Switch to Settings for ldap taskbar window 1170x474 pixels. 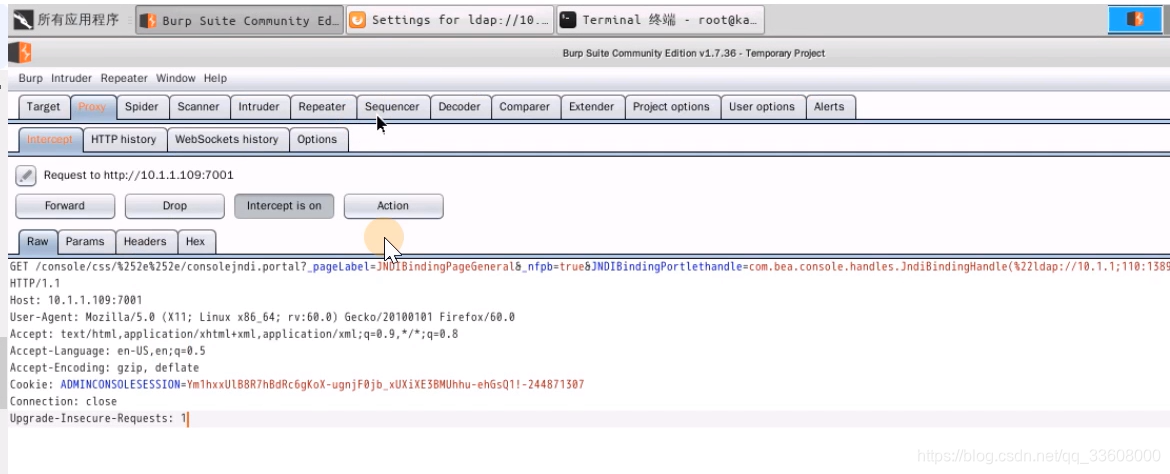pyautogui.click(x=450, y=20)
